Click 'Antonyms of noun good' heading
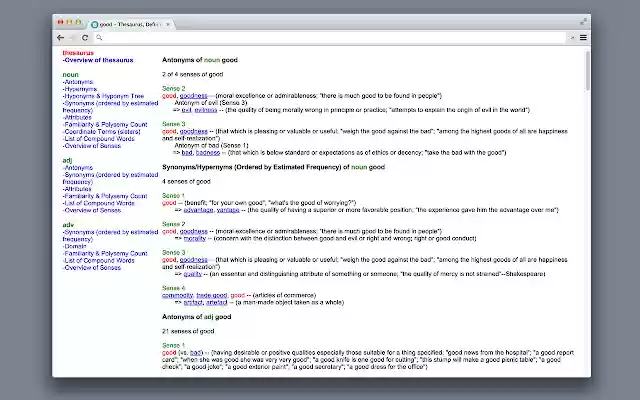Viewport: 640px width, 400px height. coord(200,60)
